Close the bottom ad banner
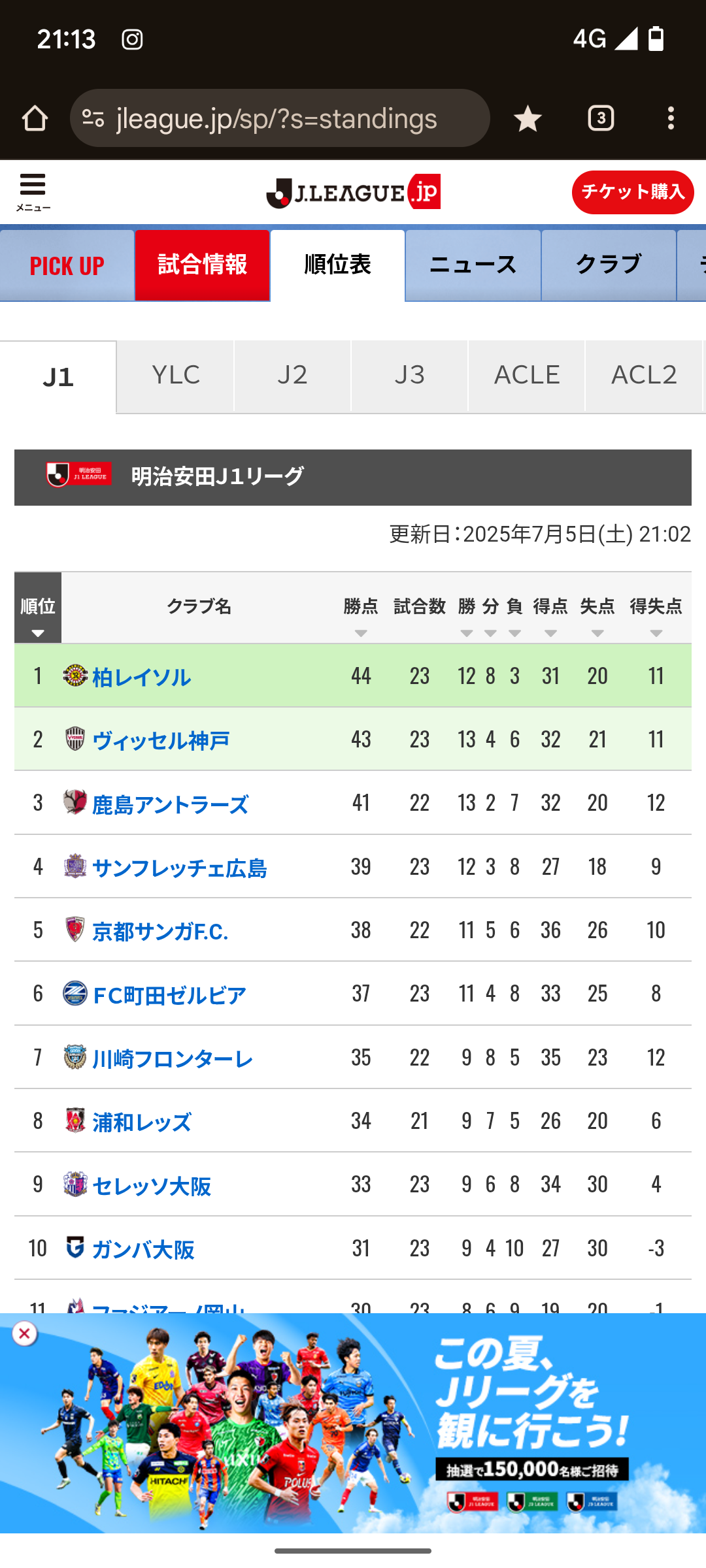The height and width of the screenshot is (1568, 706). coord(24,1333)
